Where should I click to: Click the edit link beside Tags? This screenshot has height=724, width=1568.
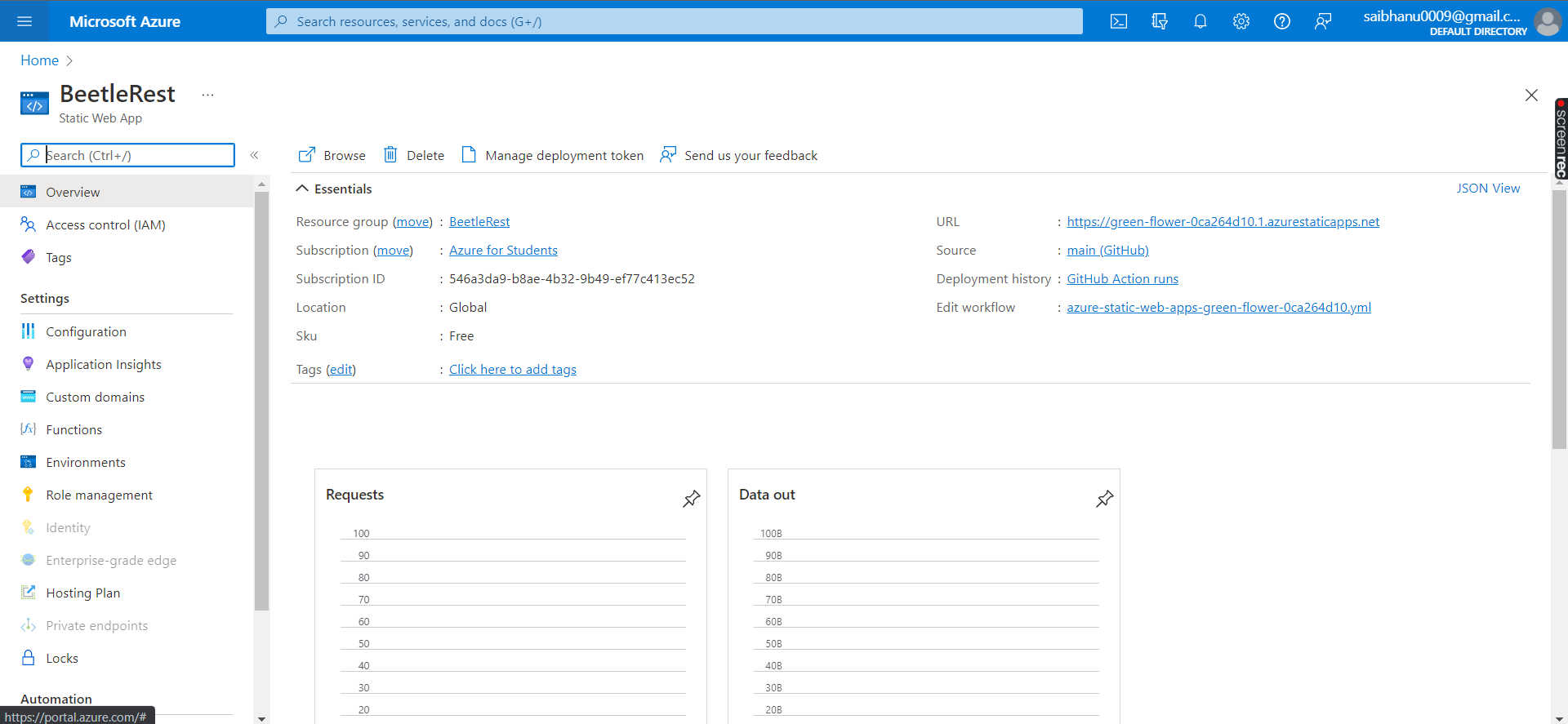click(341, 370)
